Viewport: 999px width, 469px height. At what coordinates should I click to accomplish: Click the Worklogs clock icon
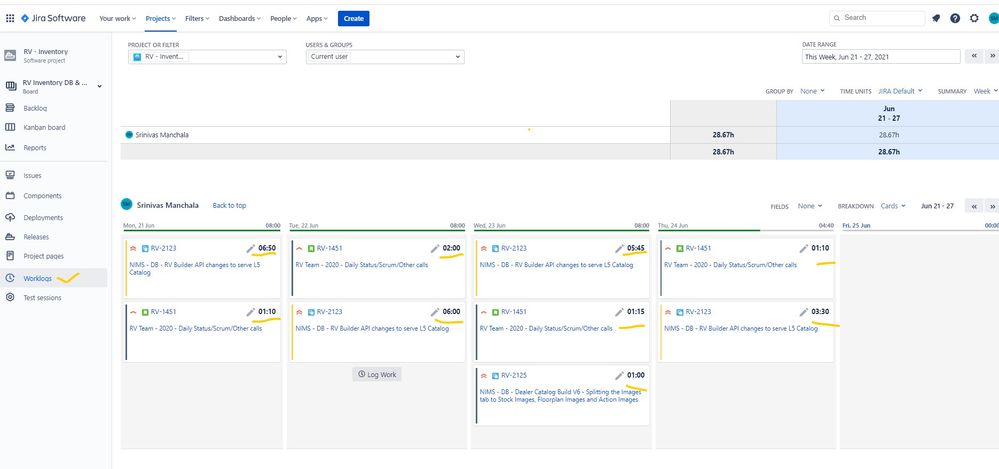coord(10,278)
